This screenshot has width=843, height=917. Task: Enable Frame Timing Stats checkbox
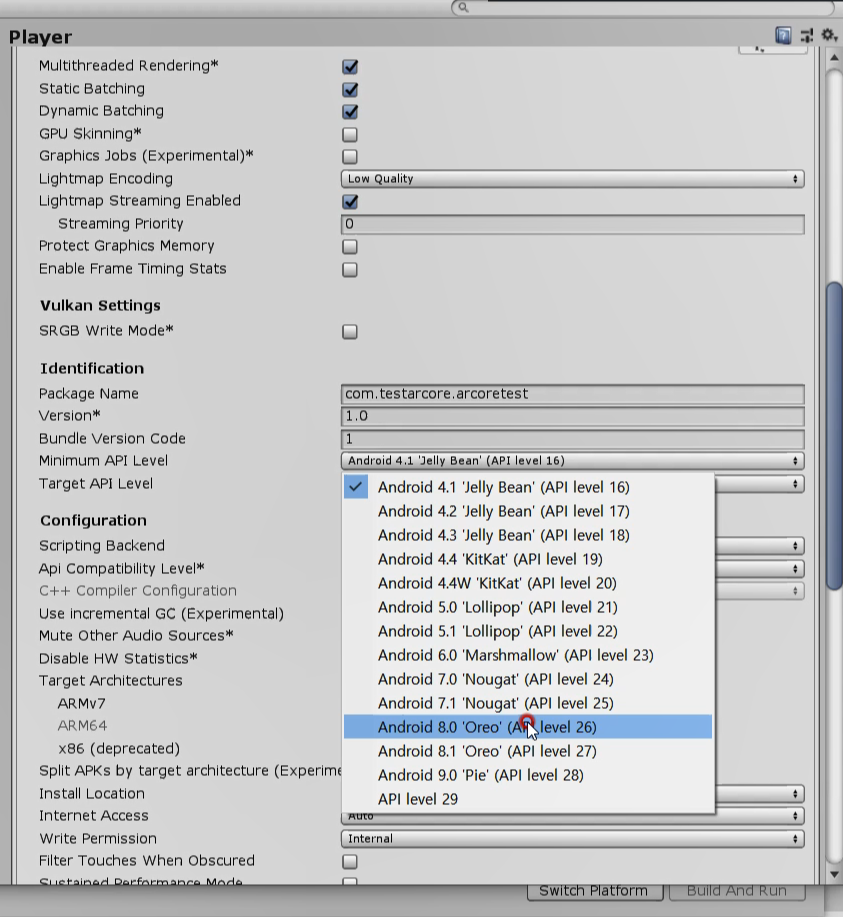tap(350, 270)
